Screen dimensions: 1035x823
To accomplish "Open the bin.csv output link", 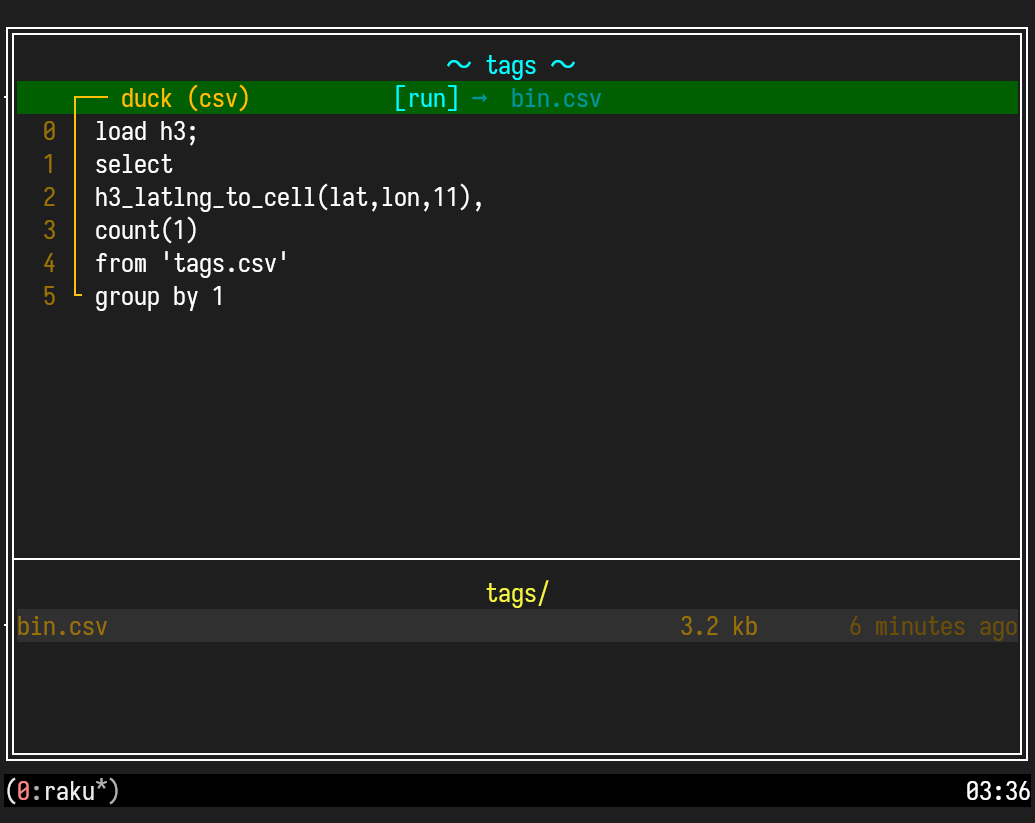I will click(x=555, y=99).
